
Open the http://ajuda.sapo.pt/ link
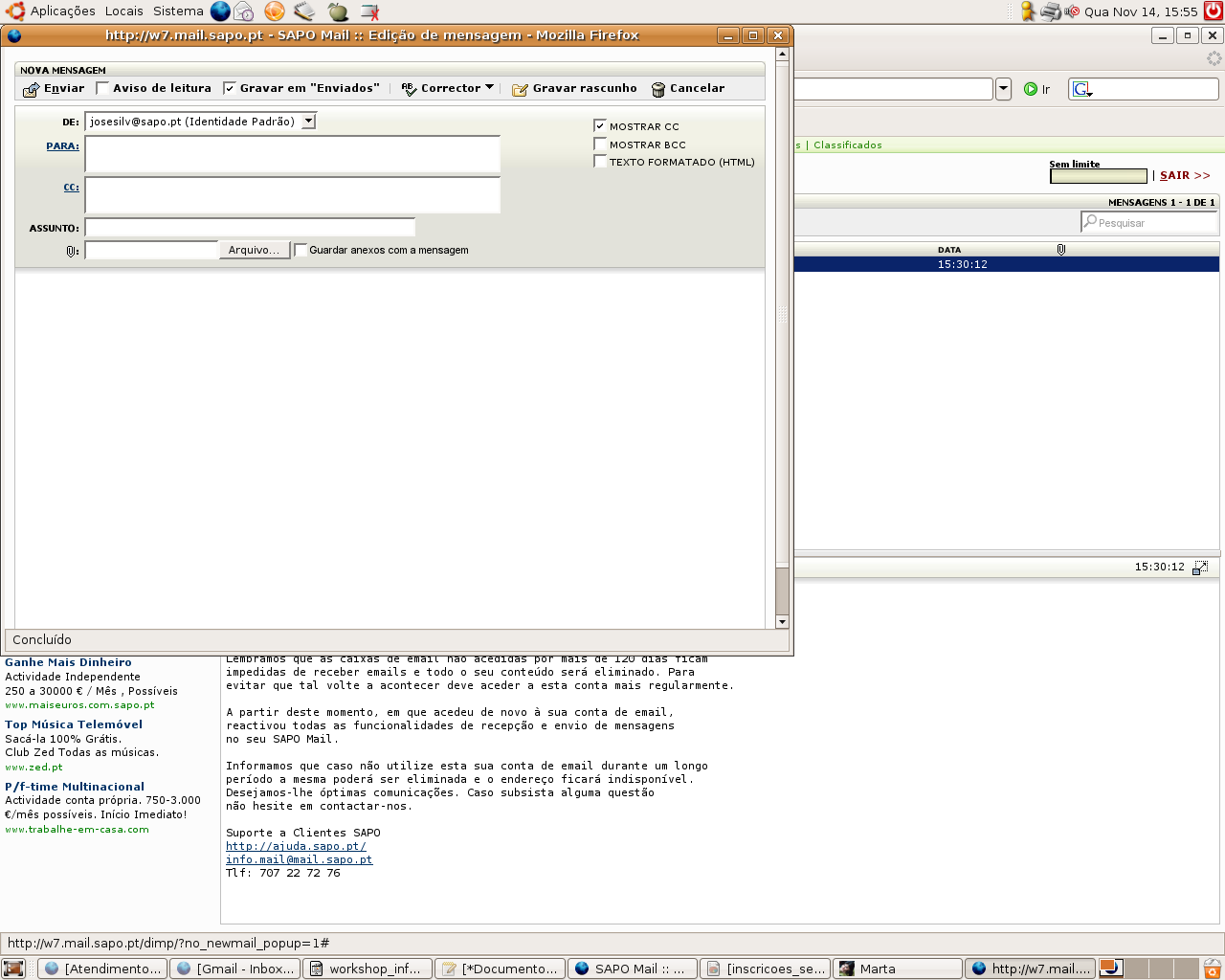[296, 846]
